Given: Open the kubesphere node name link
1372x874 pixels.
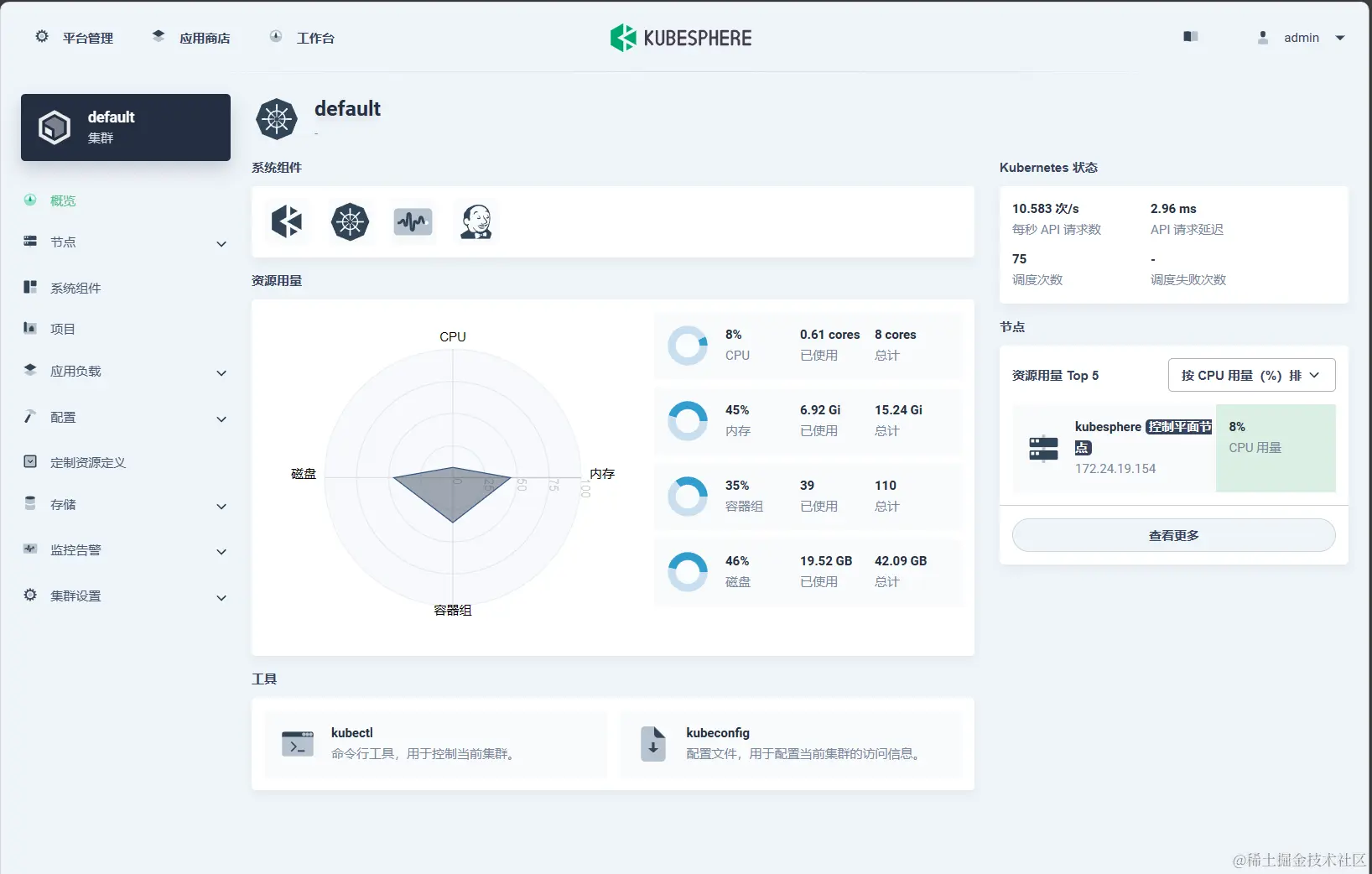Looking at the screenshot, I should click(x=1108, y=427).
